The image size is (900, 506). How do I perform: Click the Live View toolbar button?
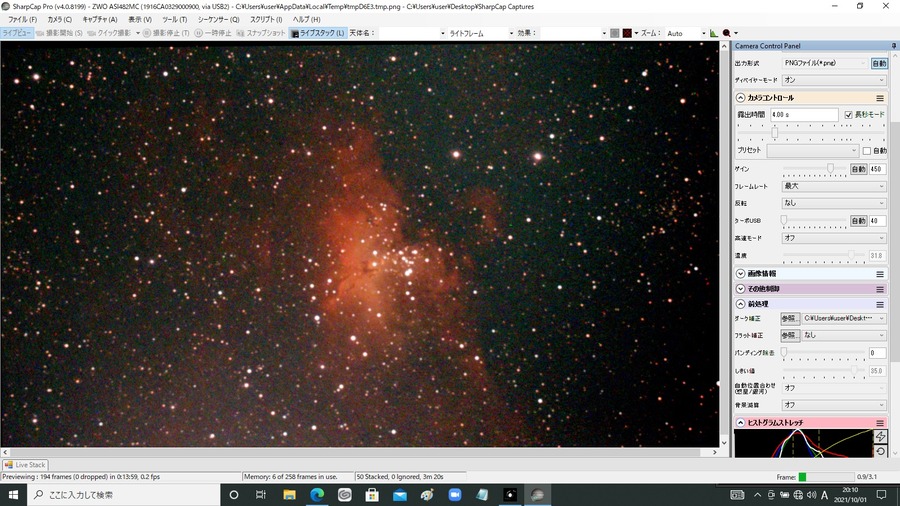17,33
